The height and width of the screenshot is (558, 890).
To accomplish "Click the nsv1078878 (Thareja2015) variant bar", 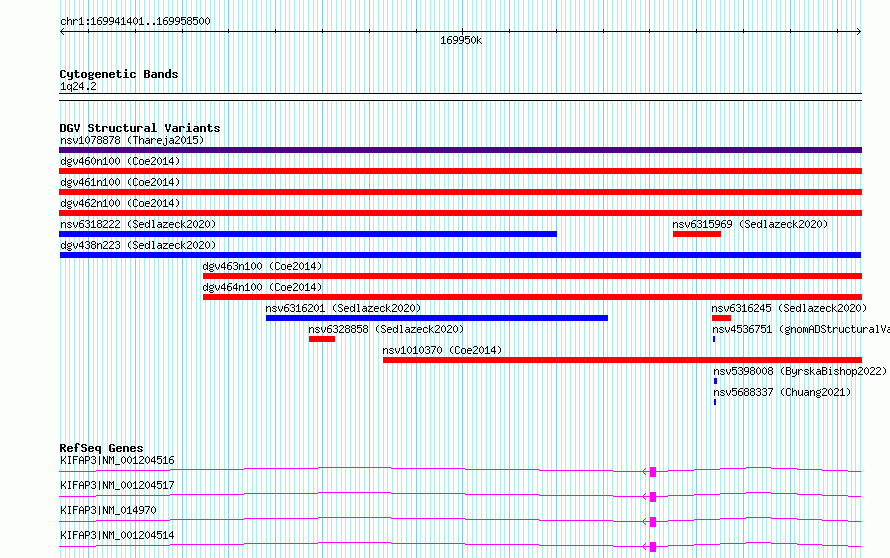I will click(460, 150).
